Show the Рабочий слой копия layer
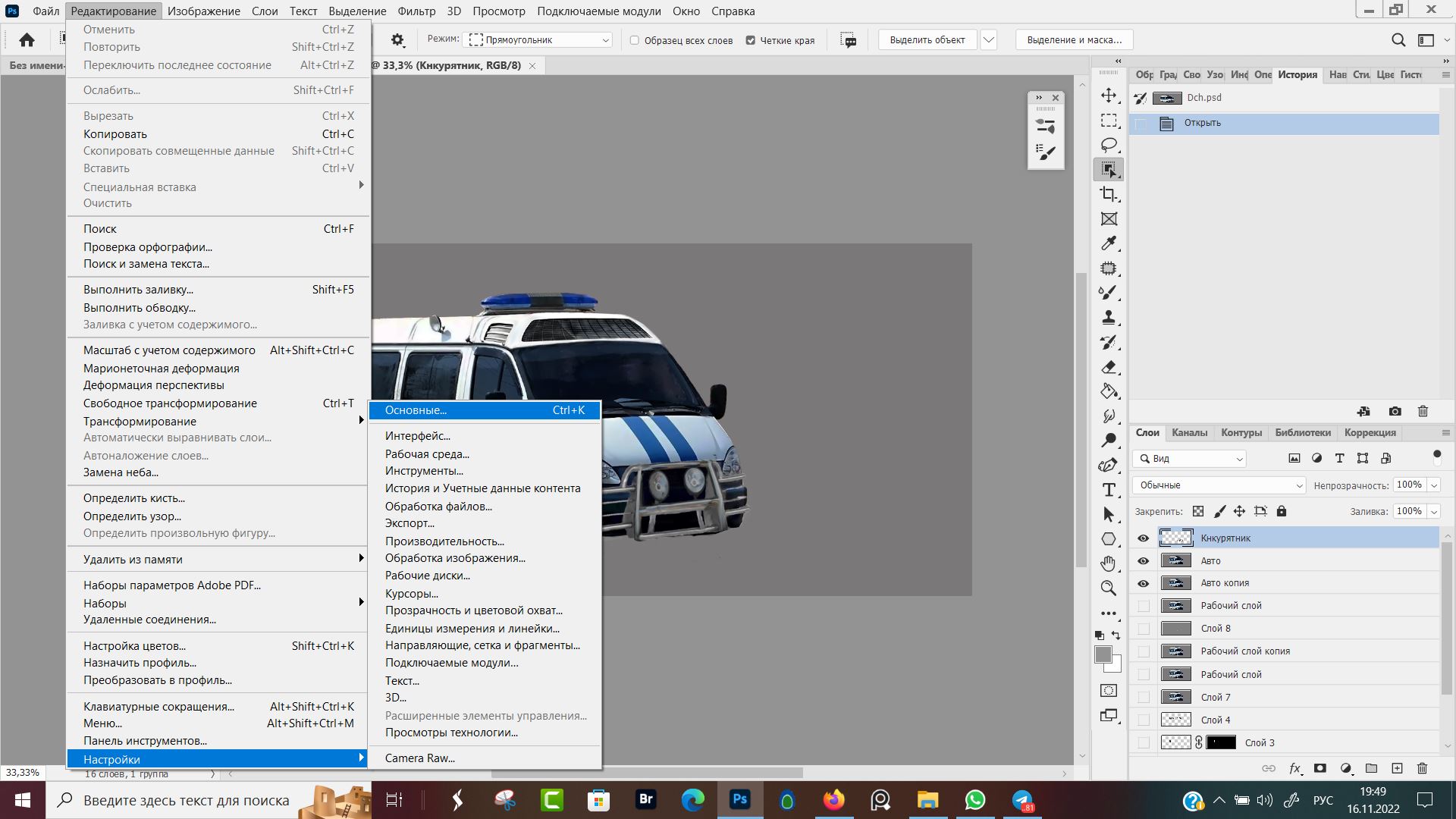1456x819 pixels. [x=1143, y=651]
